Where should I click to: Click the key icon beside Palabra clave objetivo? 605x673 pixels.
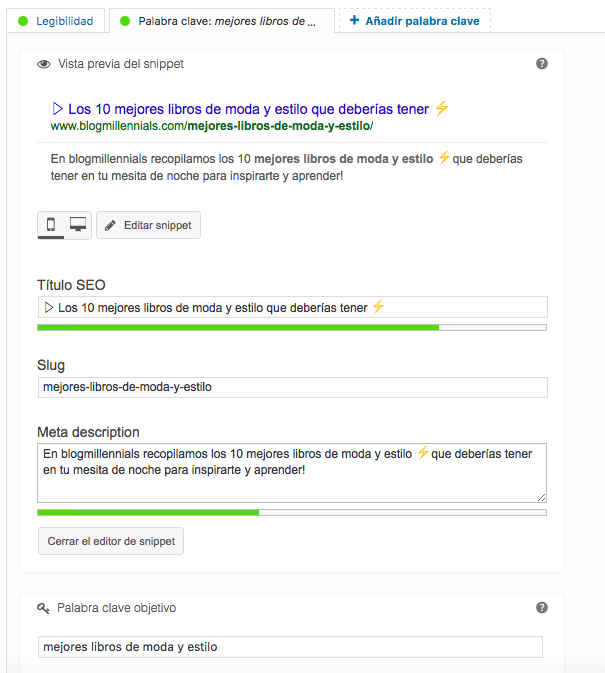pos(44,608)
